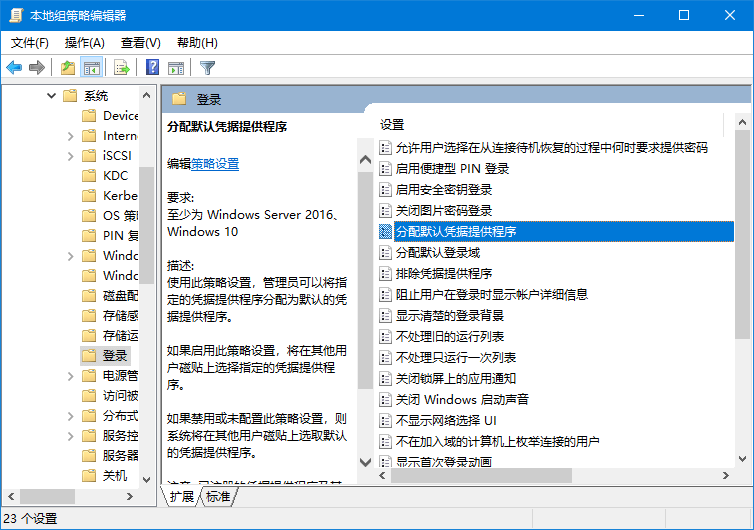The width and height of the screenshot is (754, 530).
Task: Click the 设置 column header
Action: (392, 125)
